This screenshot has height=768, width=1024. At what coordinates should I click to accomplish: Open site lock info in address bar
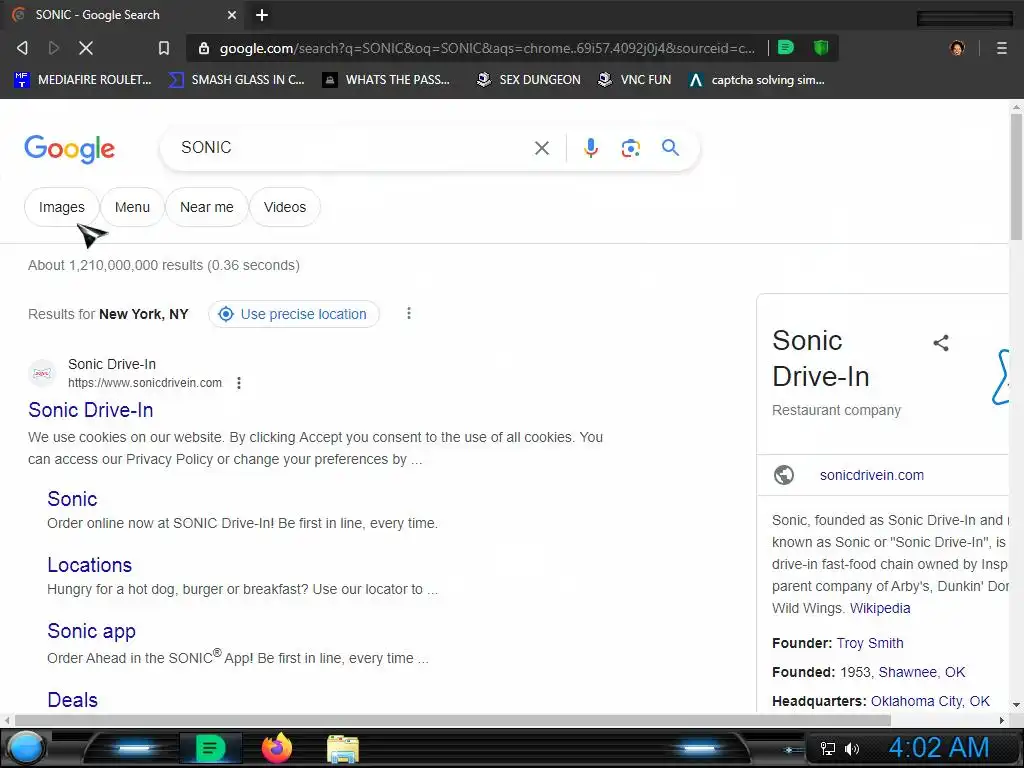pos(204,48)
